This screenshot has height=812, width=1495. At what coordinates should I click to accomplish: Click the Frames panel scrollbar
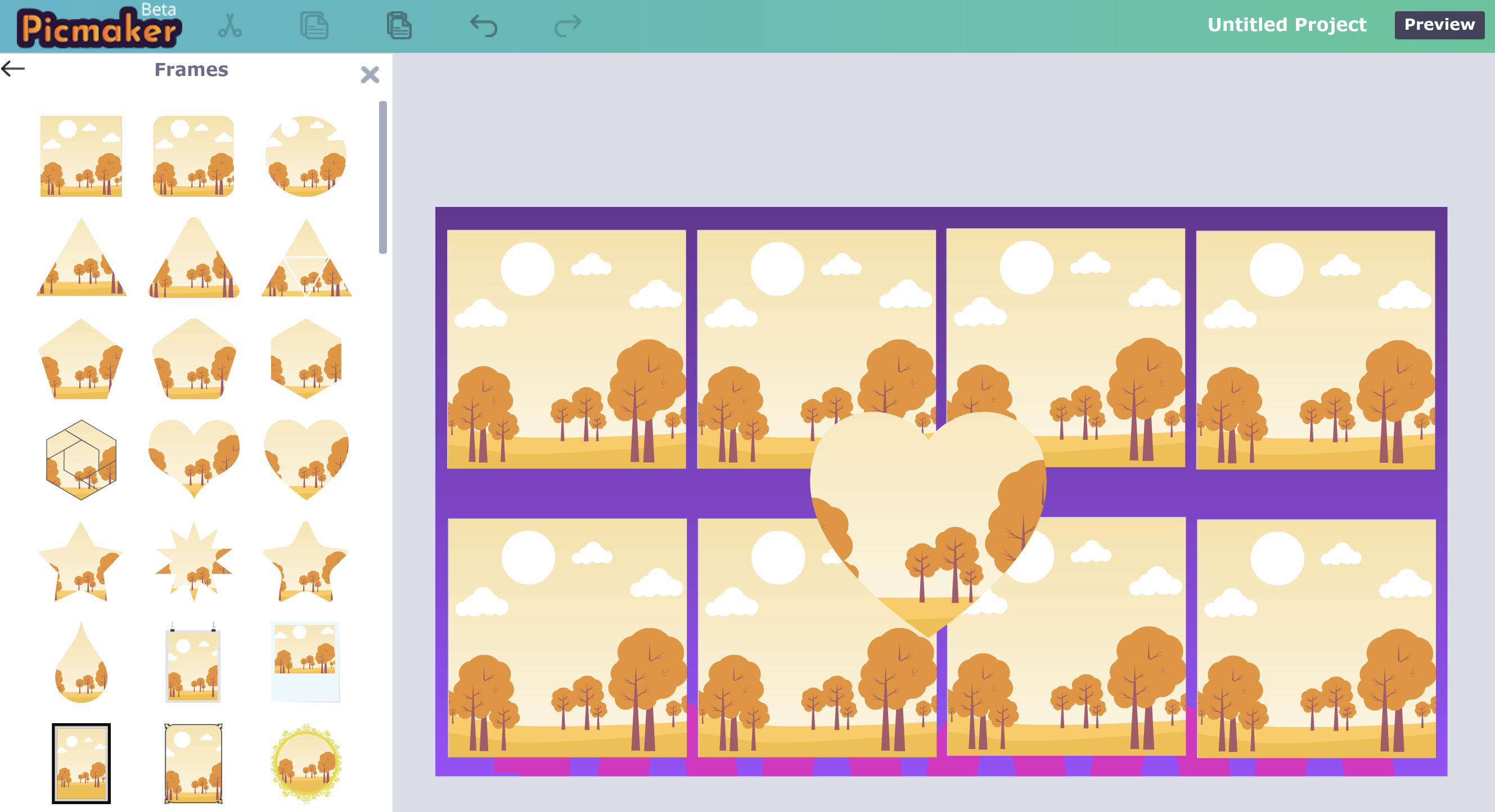point(382,177)
